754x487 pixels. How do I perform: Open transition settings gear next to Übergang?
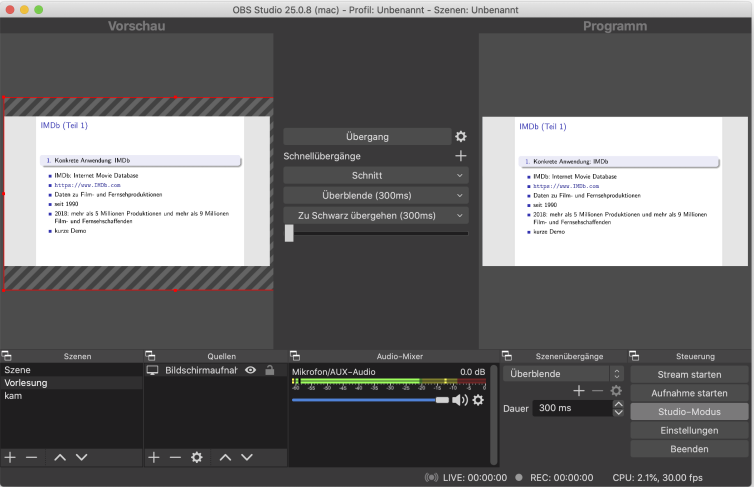[x=461, y=137]
